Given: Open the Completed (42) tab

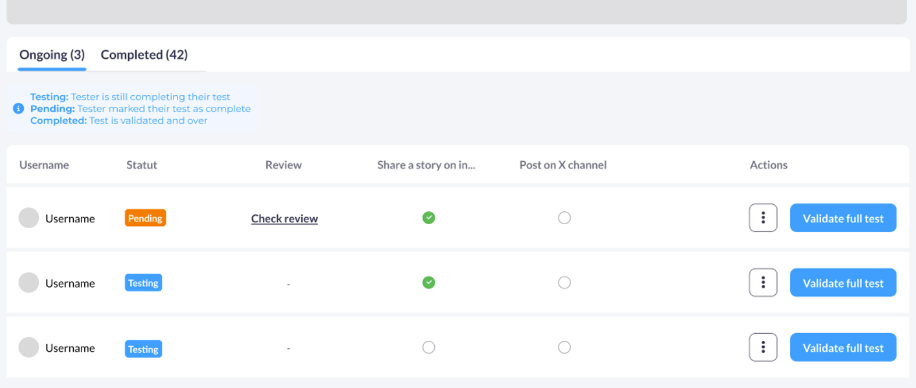Looking at the screenshot, I should (144, 55).
